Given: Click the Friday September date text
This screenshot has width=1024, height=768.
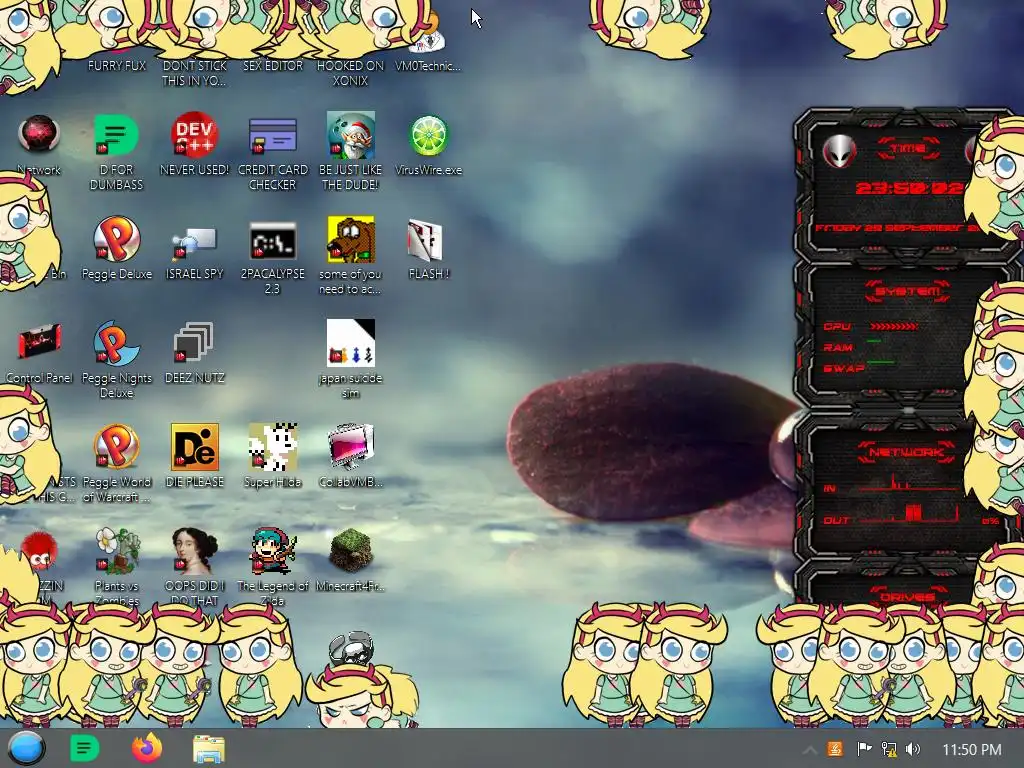Looking at the screenshot, I should (896, 228).
